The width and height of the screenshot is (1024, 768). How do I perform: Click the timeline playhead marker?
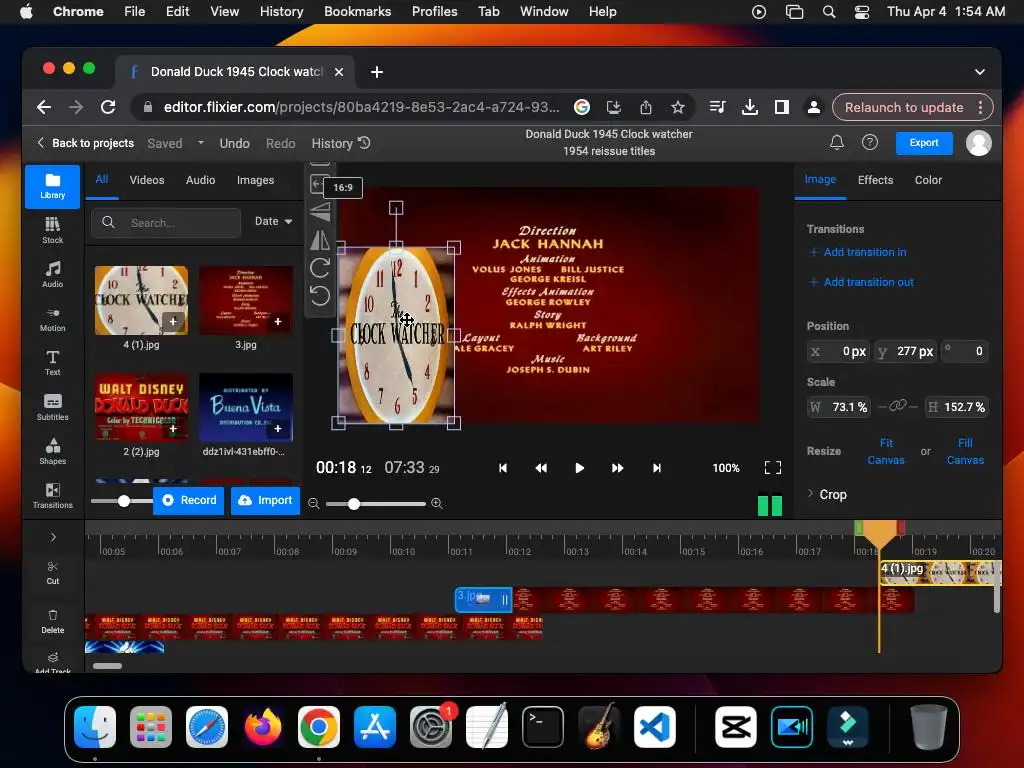pos(879,534)
